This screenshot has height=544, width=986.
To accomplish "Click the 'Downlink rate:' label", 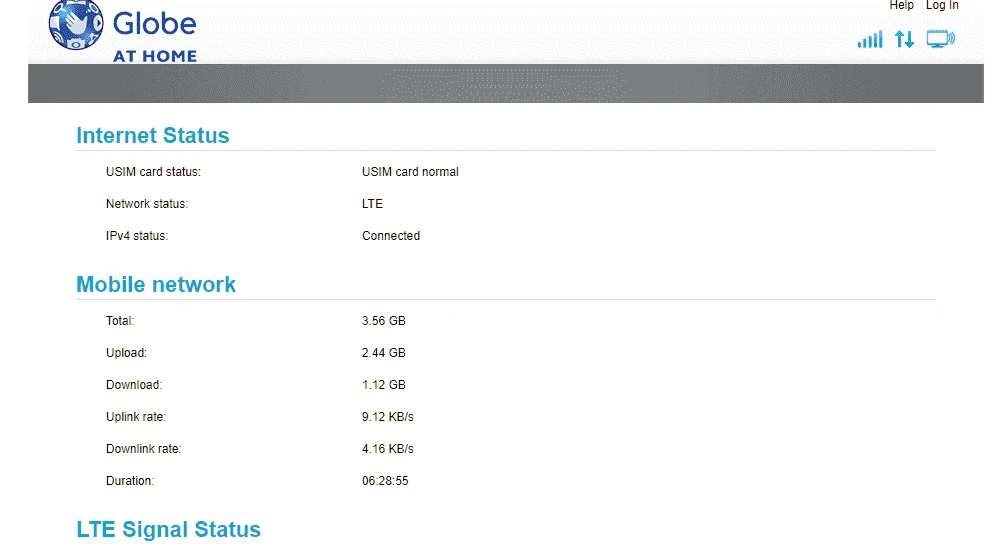I will tap(143, 449).
